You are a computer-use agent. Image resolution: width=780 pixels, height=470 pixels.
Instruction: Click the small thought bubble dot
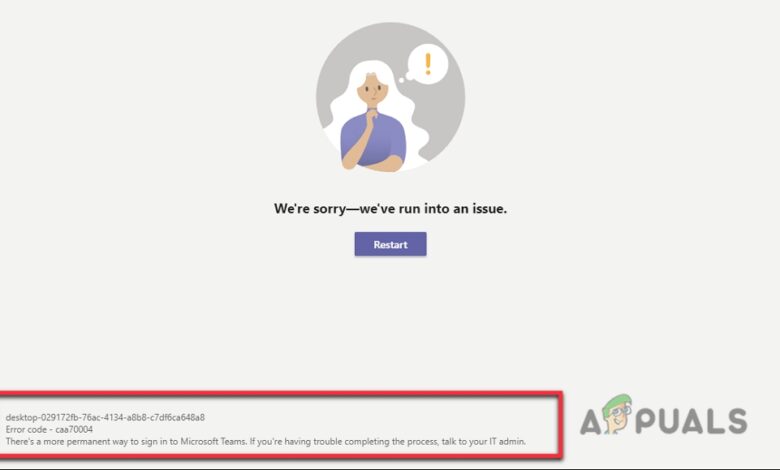tap(401, 80)
